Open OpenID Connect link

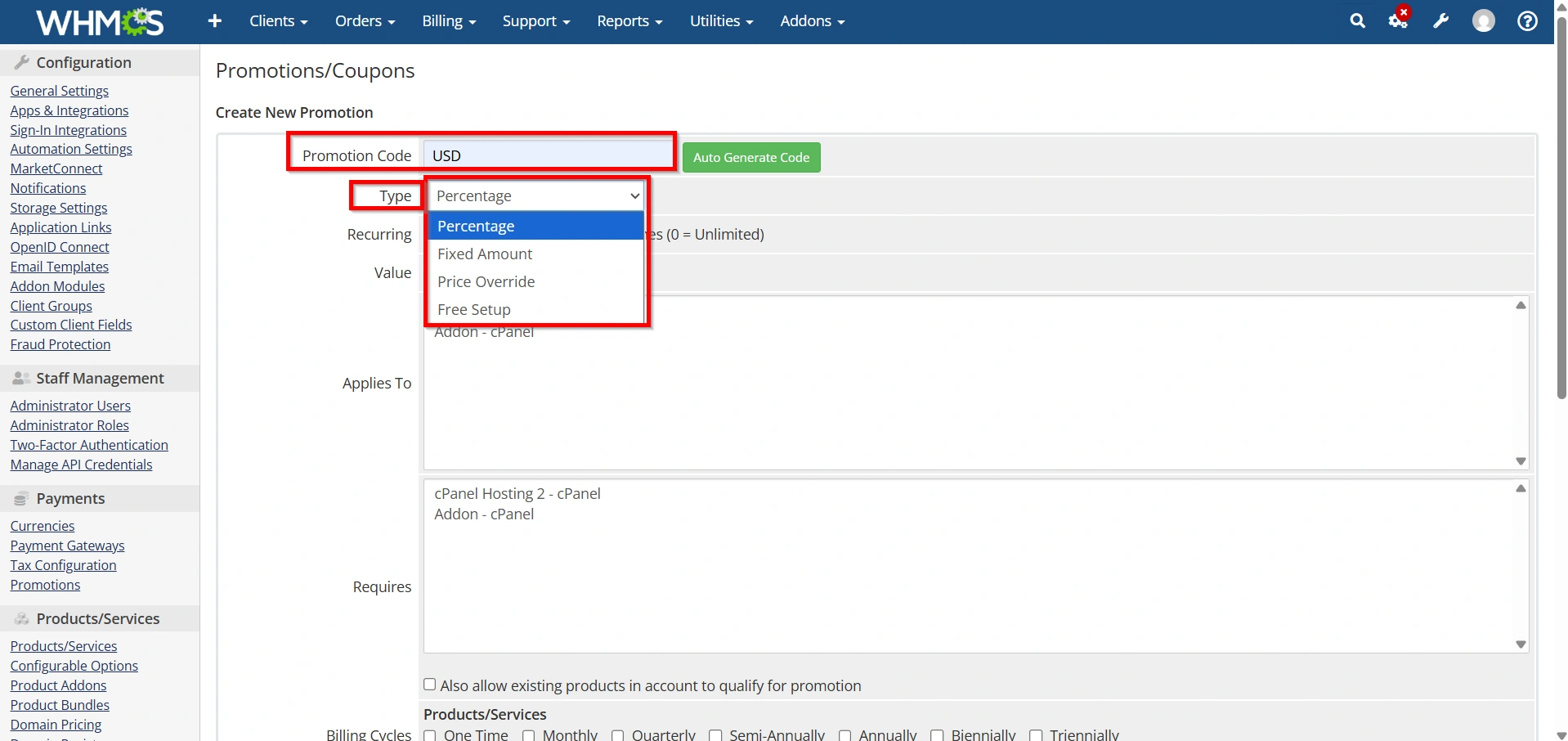(60, 247)
